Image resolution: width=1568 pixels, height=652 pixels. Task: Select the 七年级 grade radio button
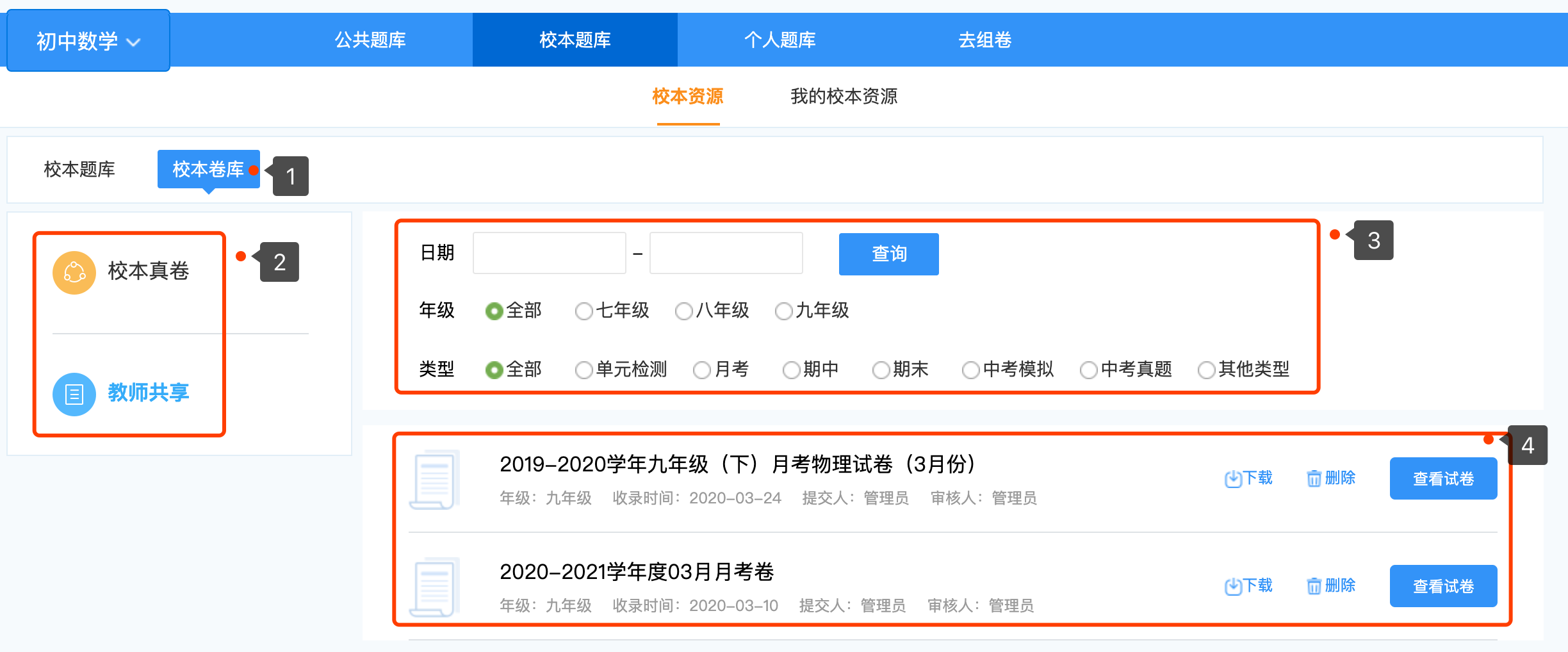(x=584, y=311)
